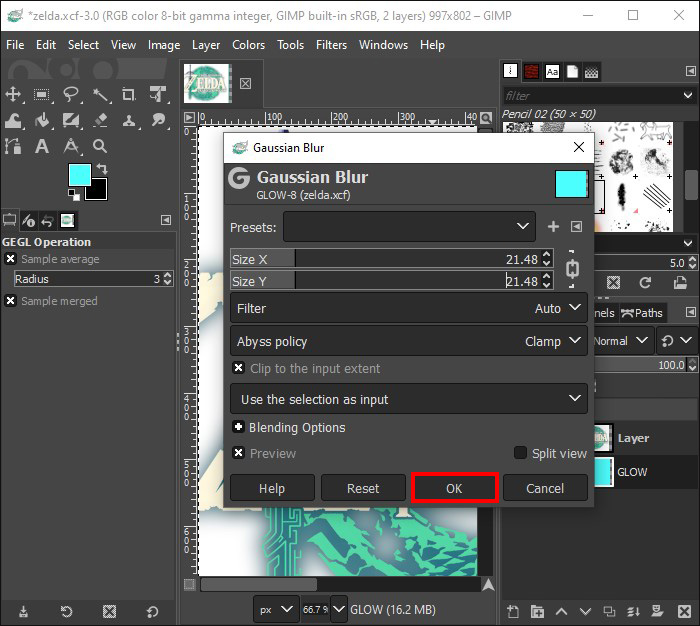Click Cancel in Gaussian Blur dialog

coord(545,488)
